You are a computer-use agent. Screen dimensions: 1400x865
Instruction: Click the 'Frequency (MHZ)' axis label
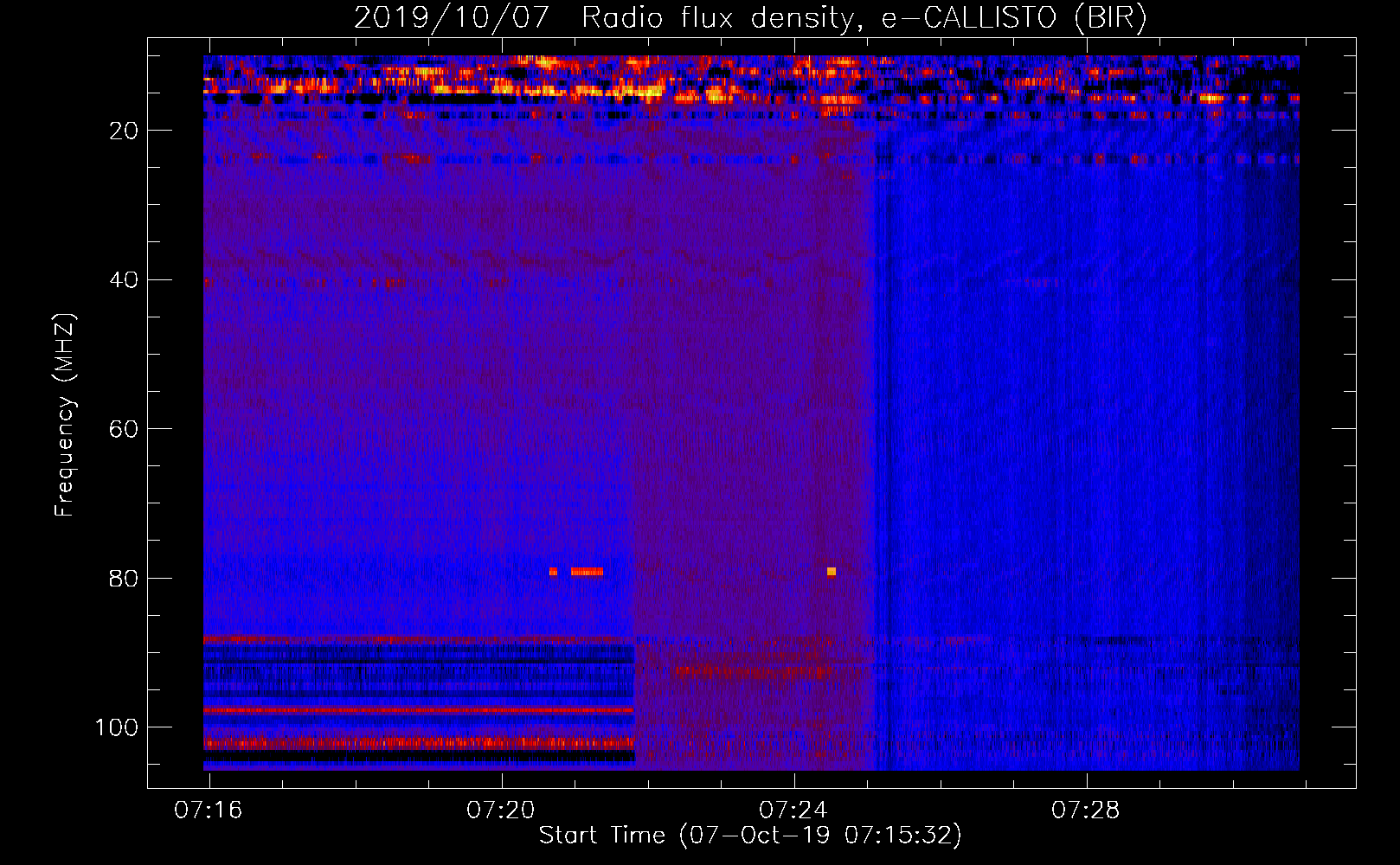pos(65,414)
